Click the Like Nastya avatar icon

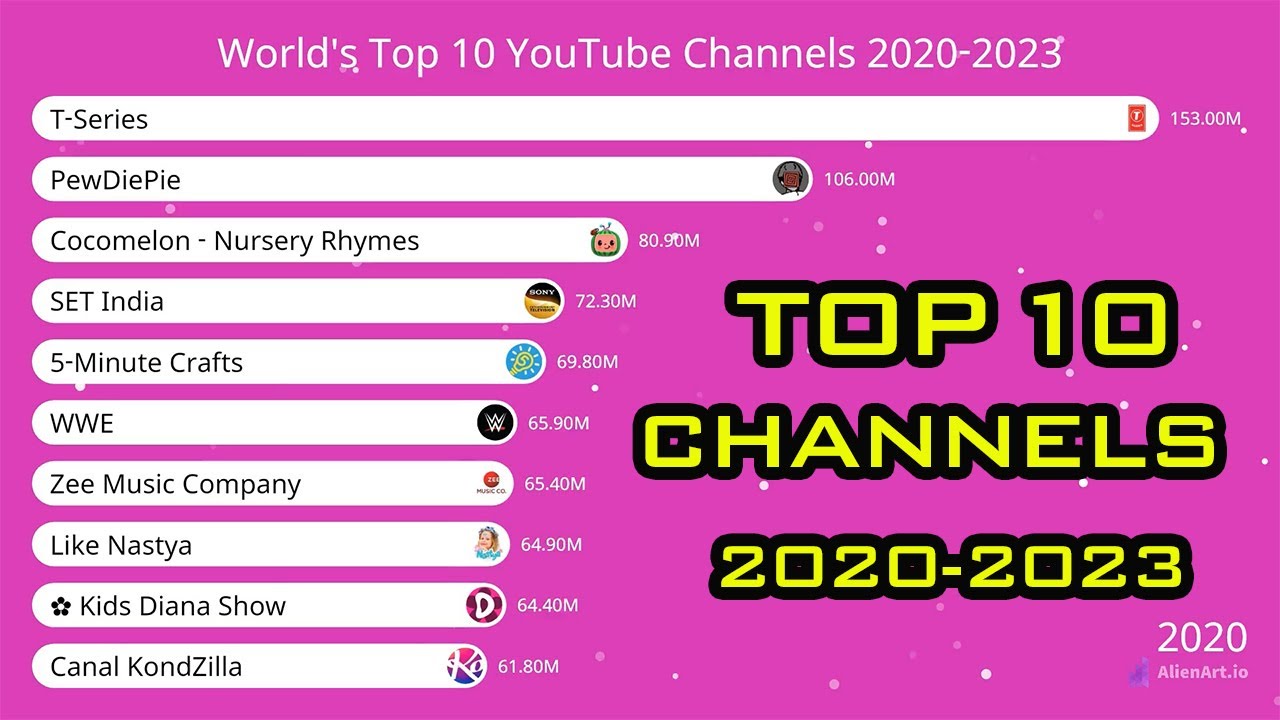pyautogui.click(x=490, y=545)
